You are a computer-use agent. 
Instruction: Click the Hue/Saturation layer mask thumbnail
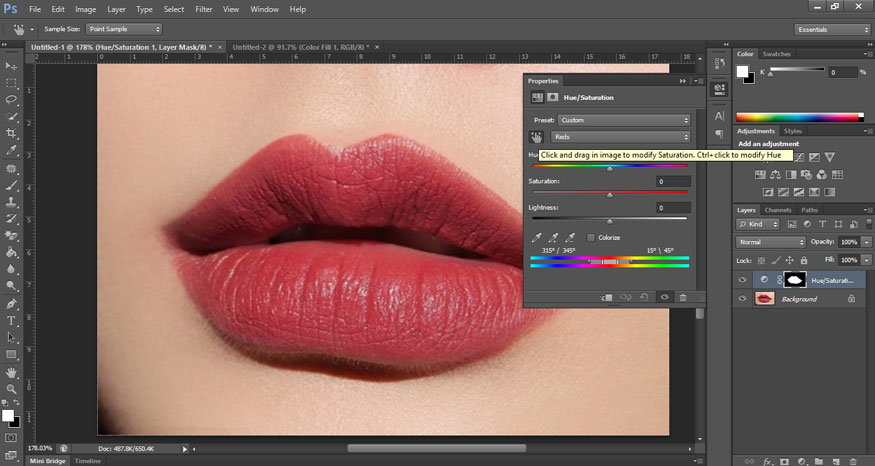click(x=794, y=281)
